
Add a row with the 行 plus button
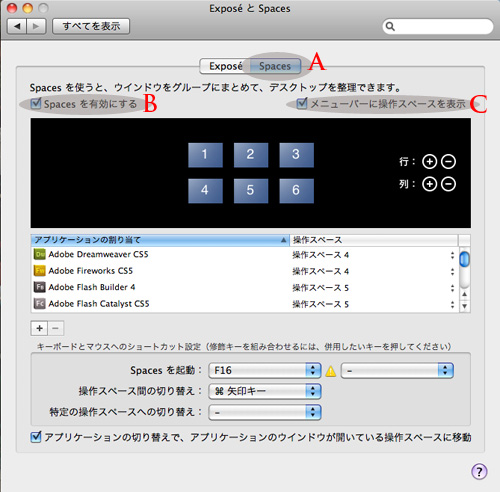[x=429, y=162]
